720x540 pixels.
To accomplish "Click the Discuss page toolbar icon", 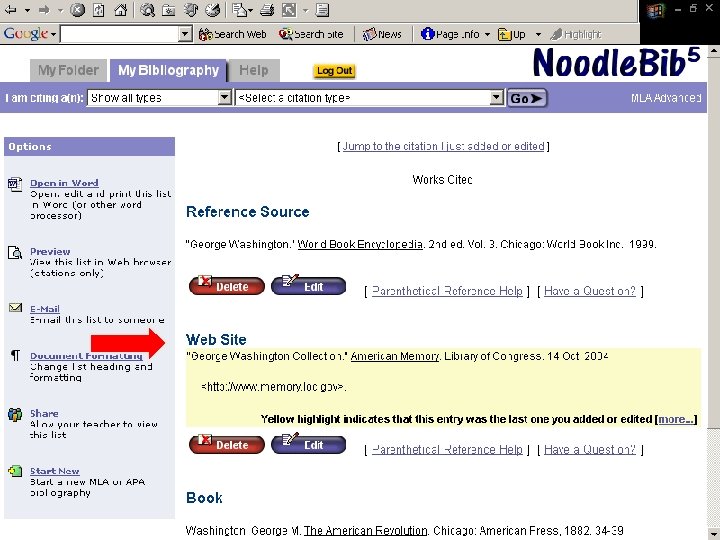I will (322, 9).
